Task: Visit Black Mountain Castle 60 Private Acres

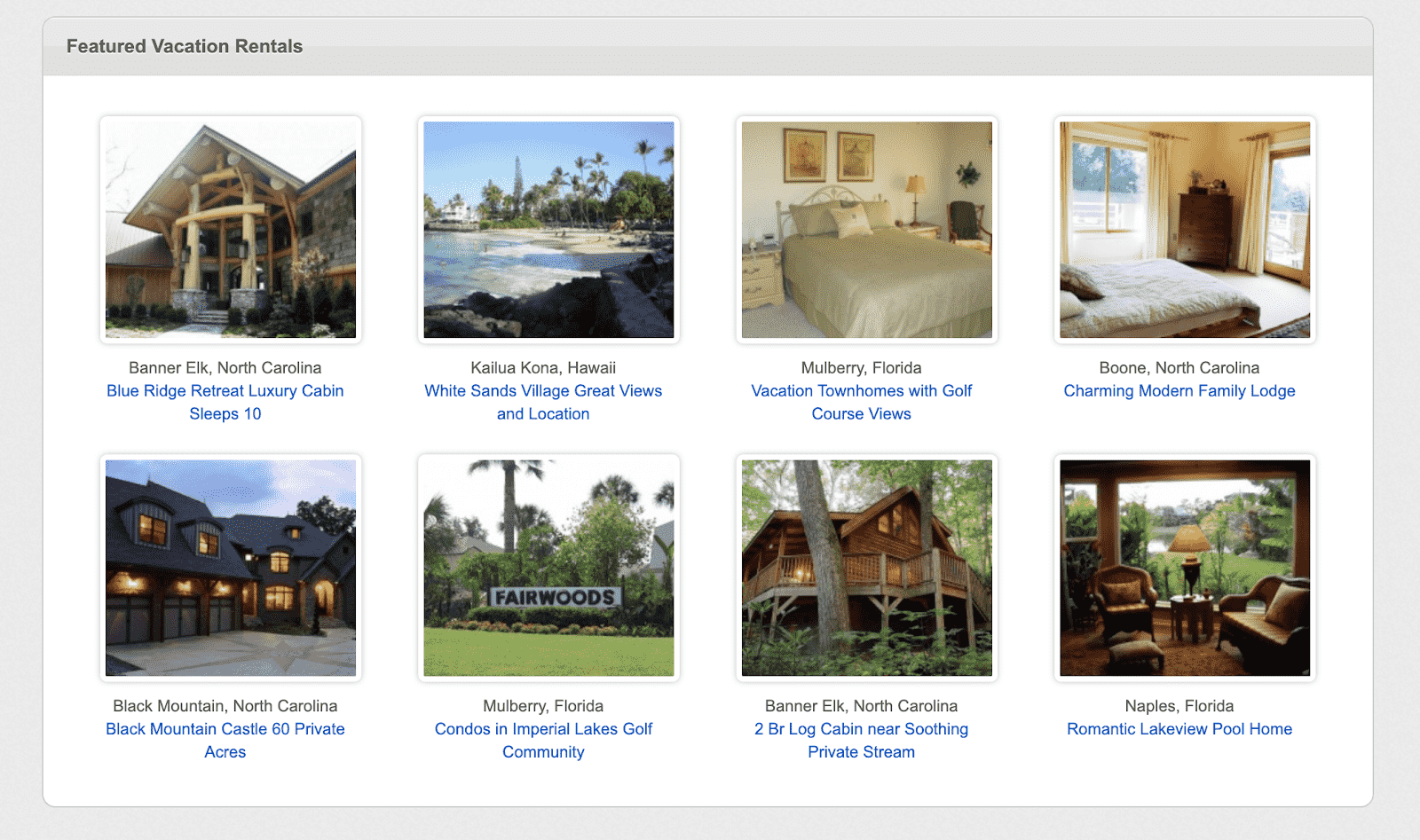Action: (225, 740)
